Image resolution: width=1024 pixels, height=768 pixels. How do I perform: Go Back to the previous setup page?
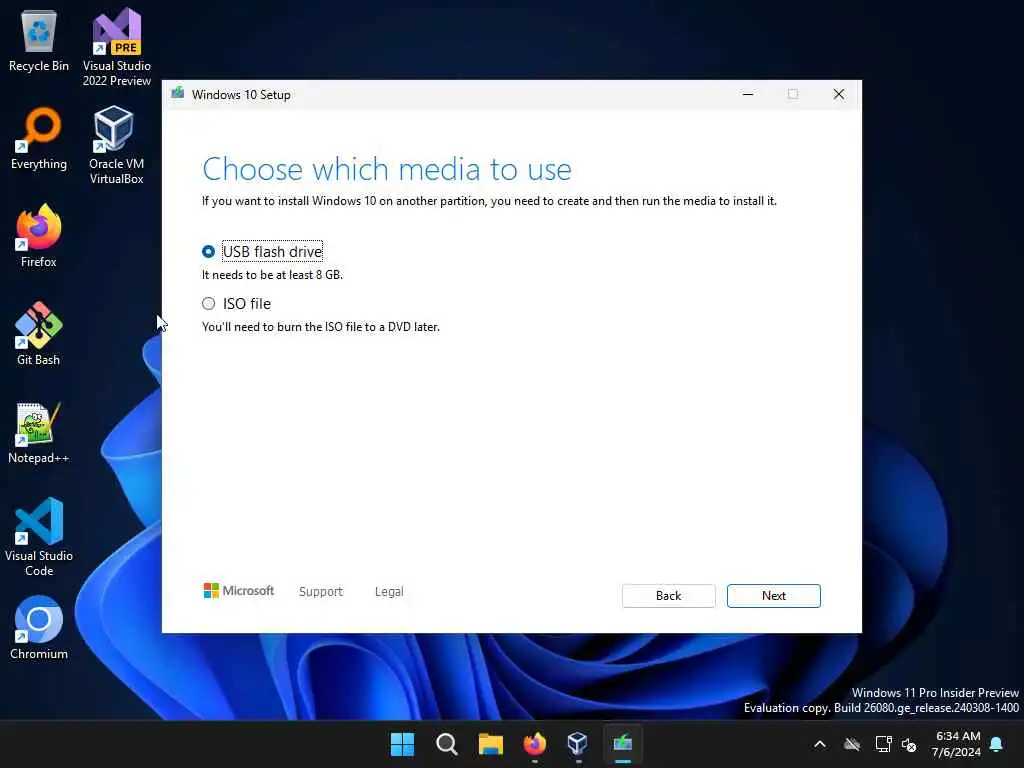pos(668,596)
